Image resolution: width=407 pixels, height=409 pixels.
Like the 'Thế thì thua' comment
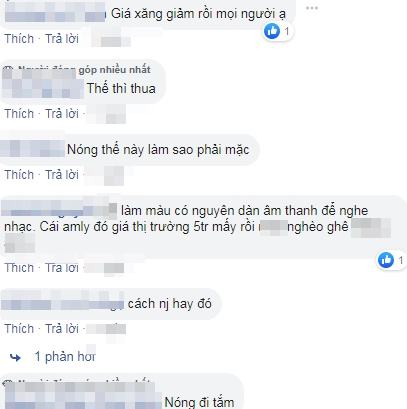19,114
